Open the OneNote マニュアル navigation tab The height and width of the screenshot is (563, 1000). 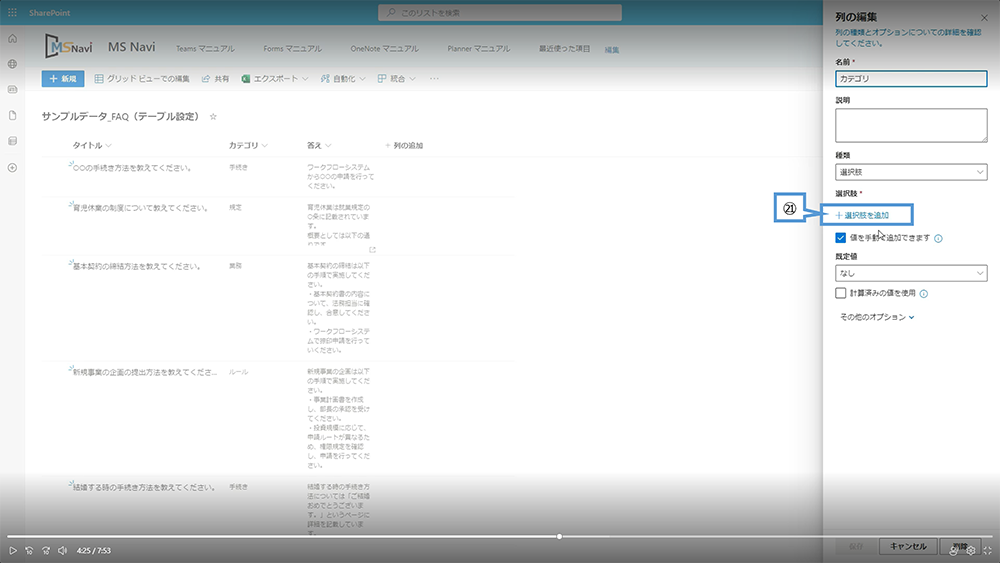384,48
